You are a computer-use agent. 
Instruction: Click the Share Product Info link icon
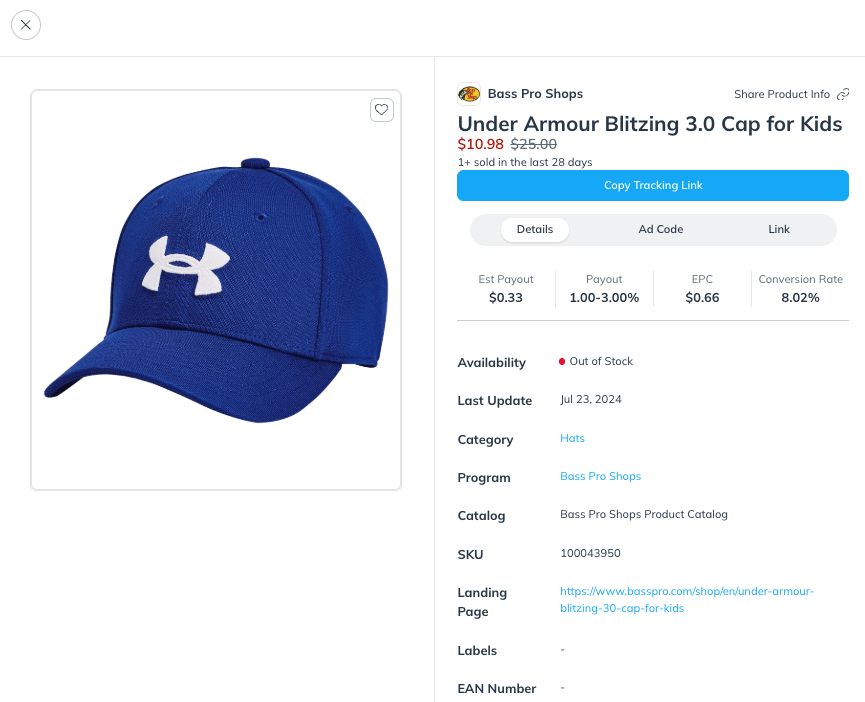point(843,93)
